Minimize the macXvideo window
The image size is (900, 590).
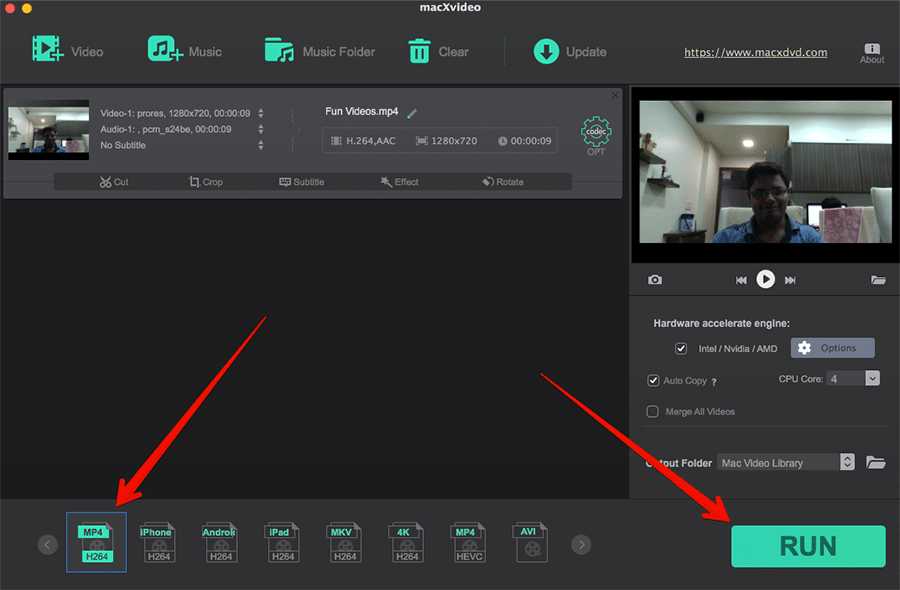click(x=27, y=8)
